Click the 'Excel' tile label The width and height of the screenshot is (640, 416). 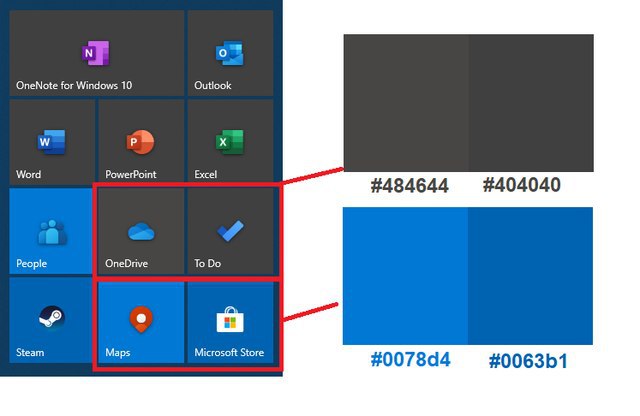[x=206, y=174]
